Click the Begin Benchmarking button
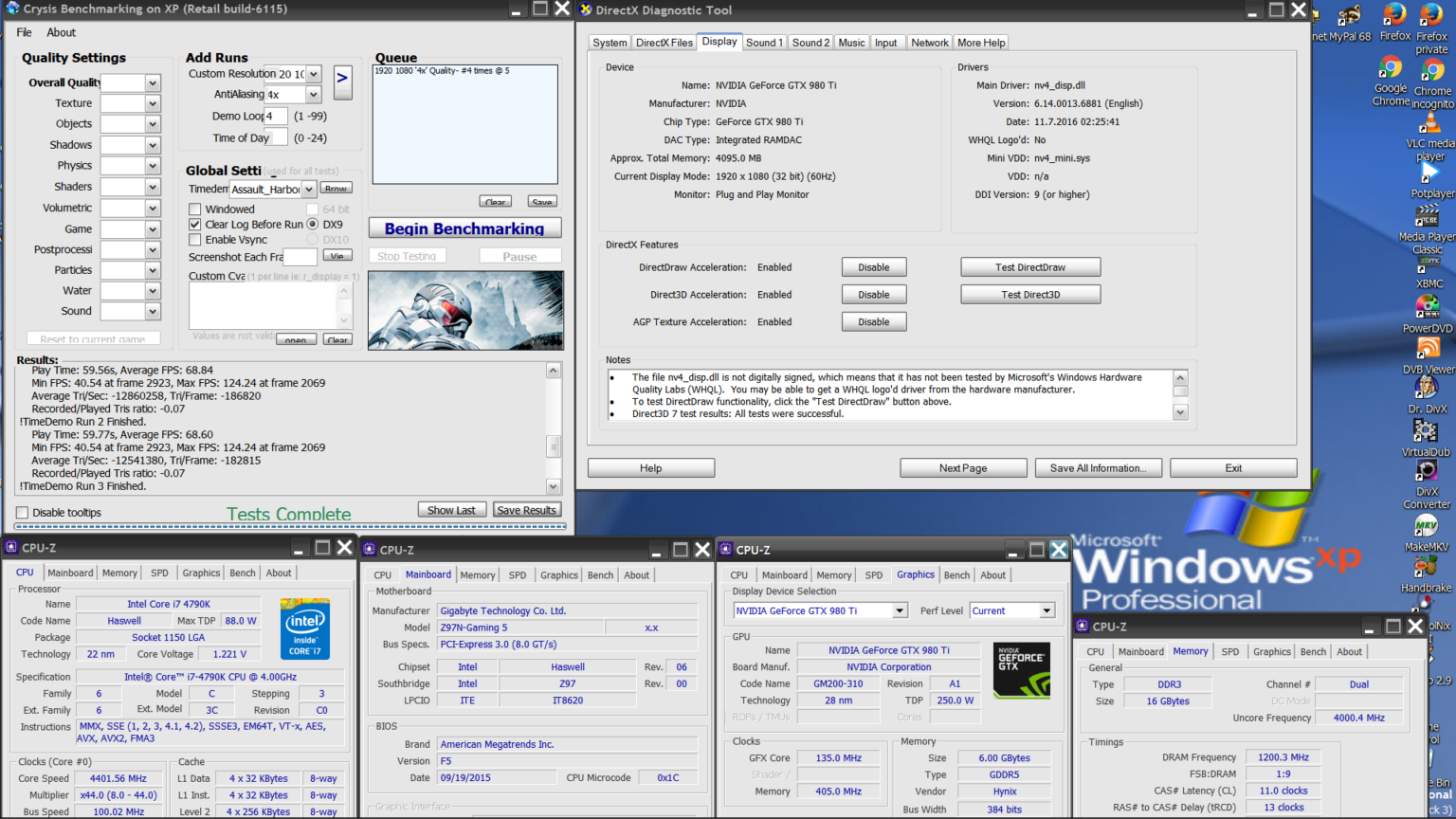The height and width of the screenshot is (819, 1456). click(464, 227)
